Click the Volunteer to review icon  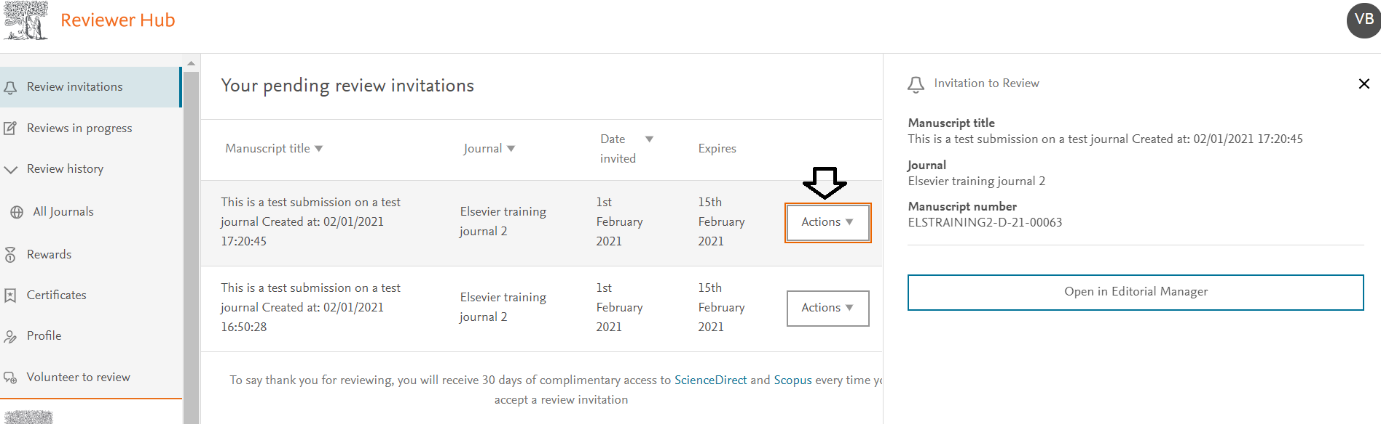[11, 377]
